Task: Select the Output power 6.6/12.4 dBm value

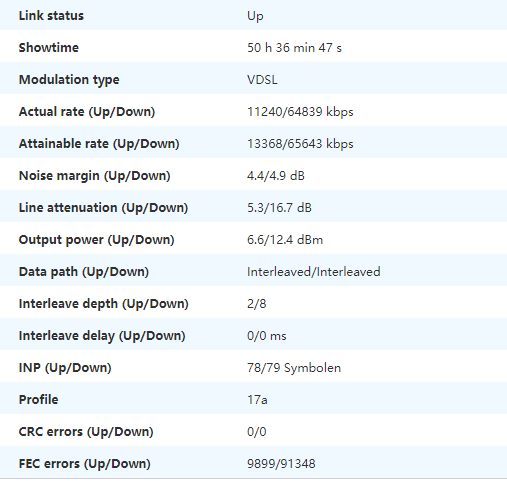Action: click(x=285, y=240)
